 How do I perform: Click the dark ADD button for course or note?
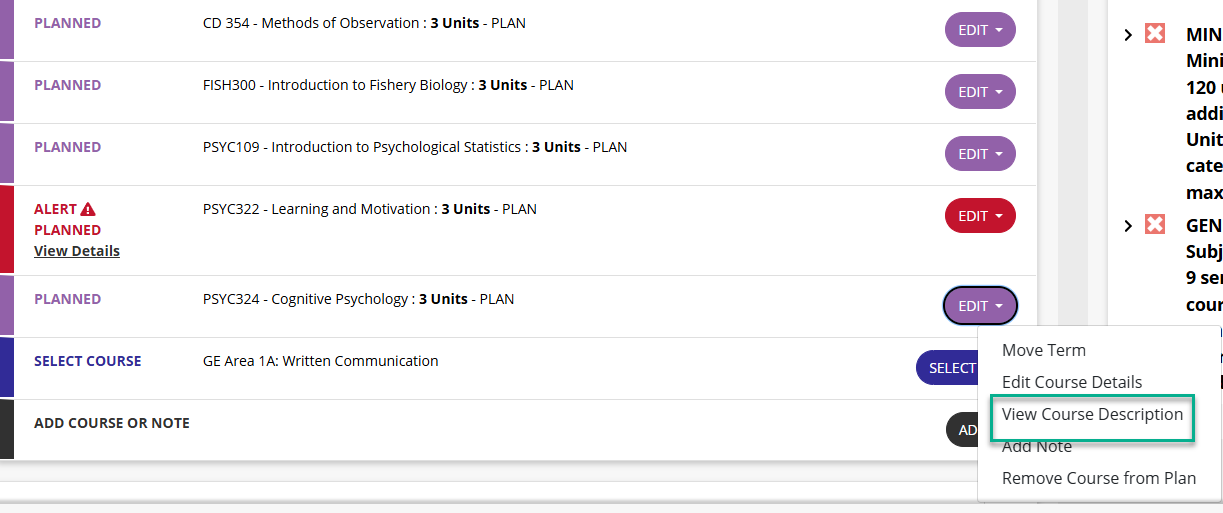click(x=963, y=430)
